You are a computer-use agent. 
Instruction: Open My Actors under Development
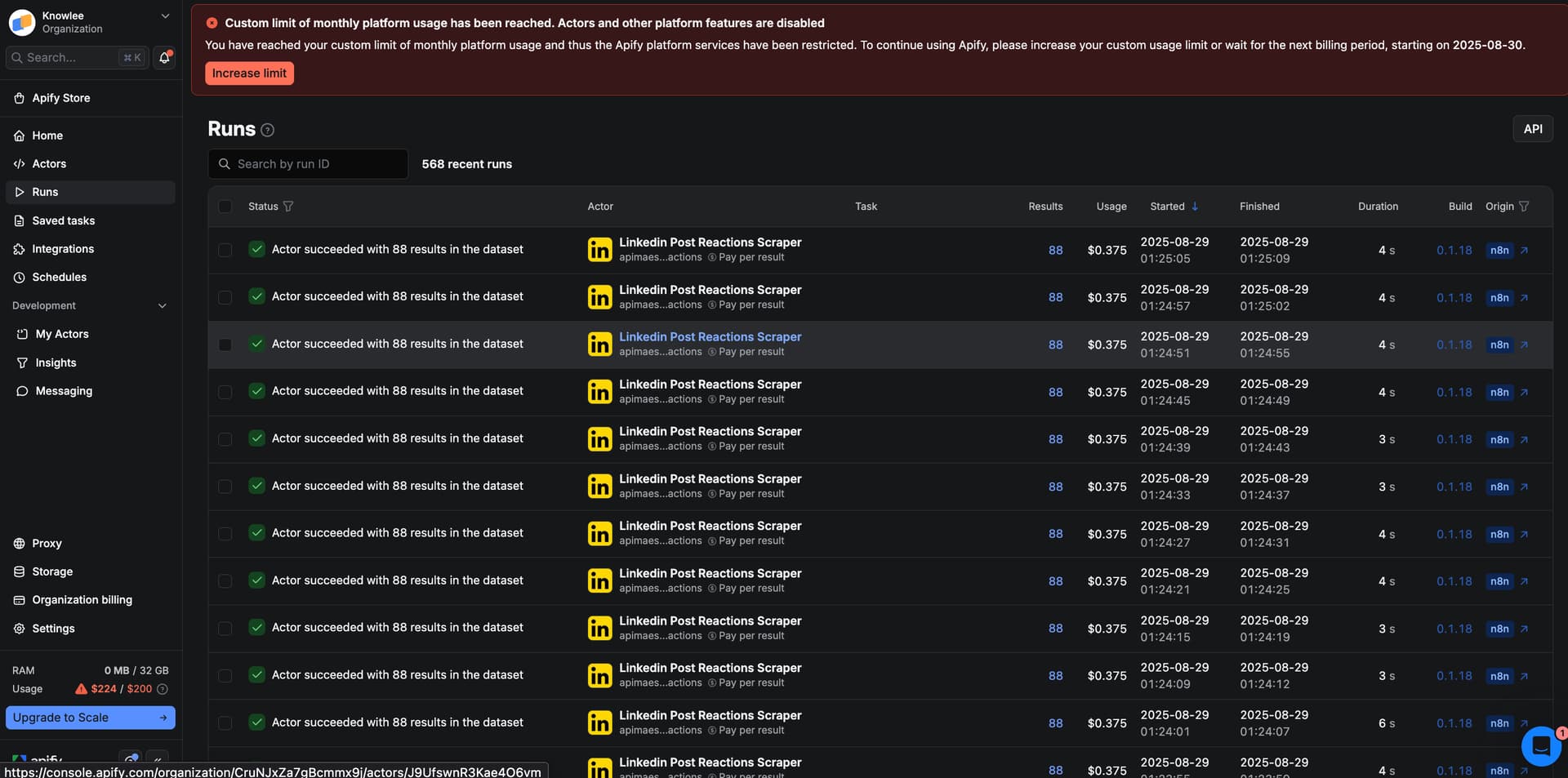click(x=91, y=334)
